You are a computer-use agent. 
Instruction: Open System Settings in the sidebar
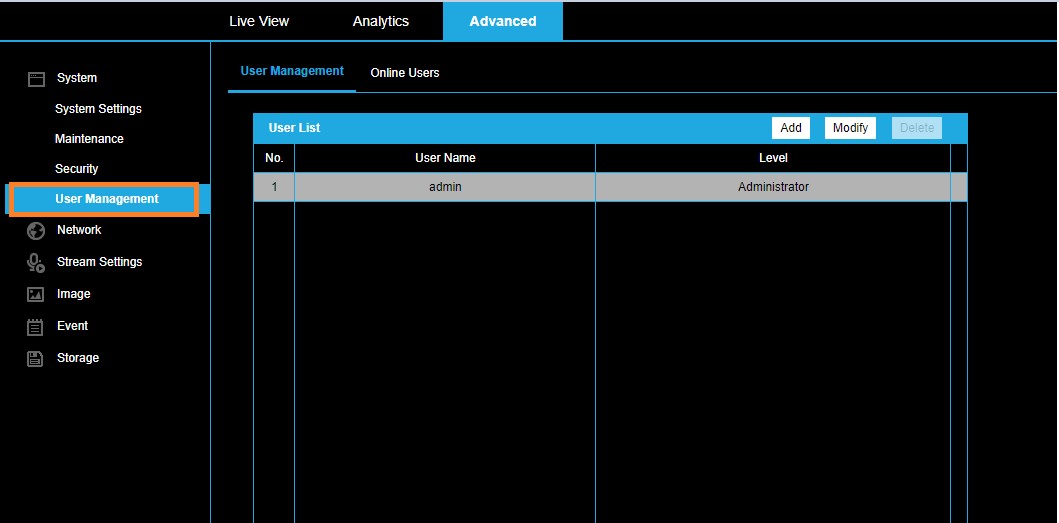coord(98,109)
